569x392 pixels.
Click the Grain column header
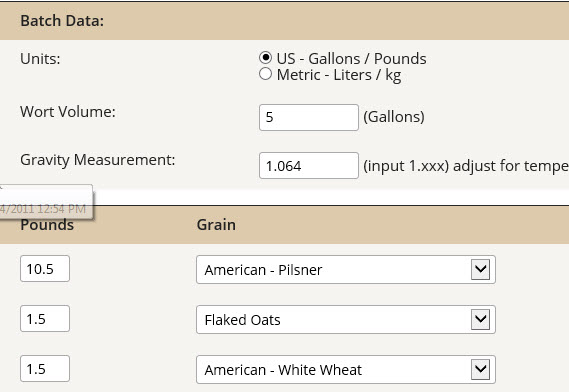tap(216, 225)
